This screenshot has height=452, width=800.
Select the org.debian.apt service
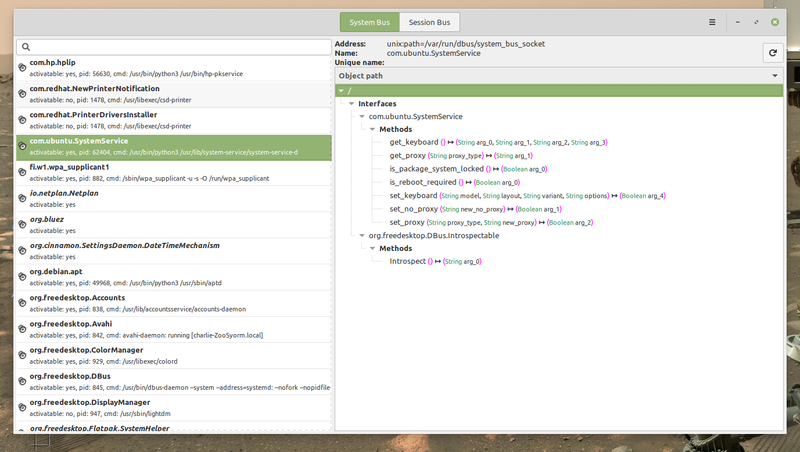click(173, 277)
